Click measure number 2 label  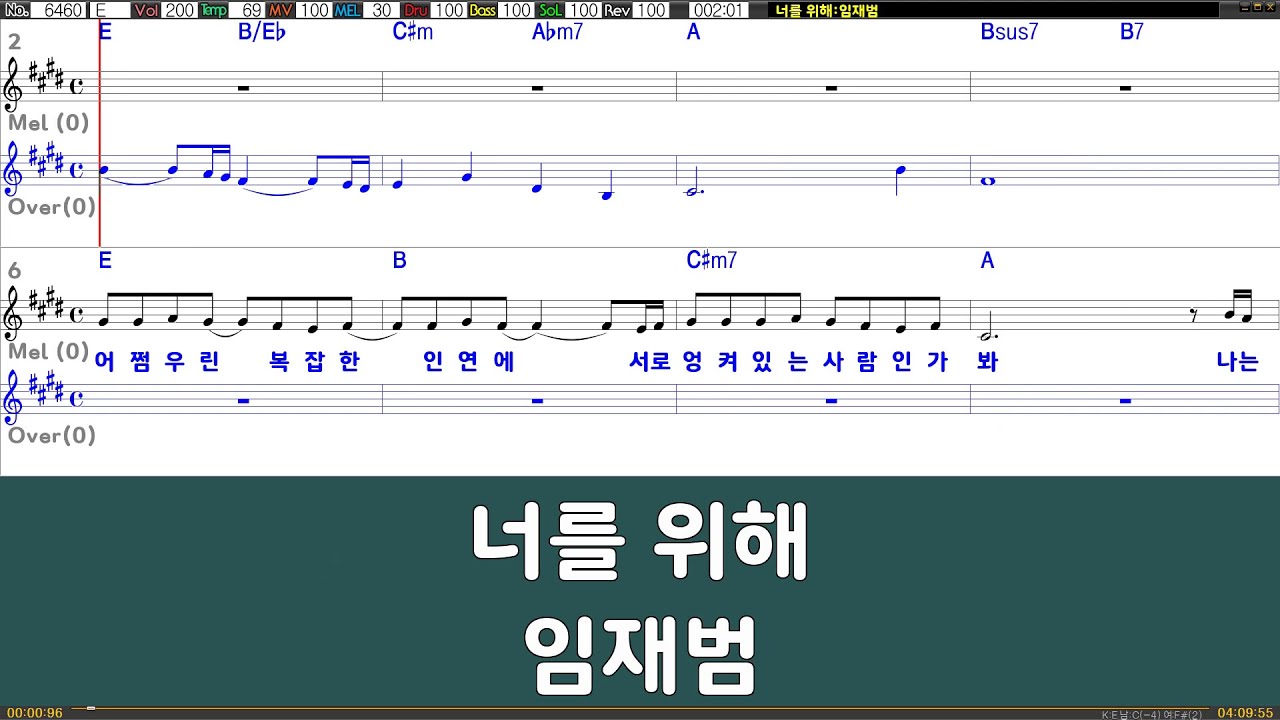point(15,42)
